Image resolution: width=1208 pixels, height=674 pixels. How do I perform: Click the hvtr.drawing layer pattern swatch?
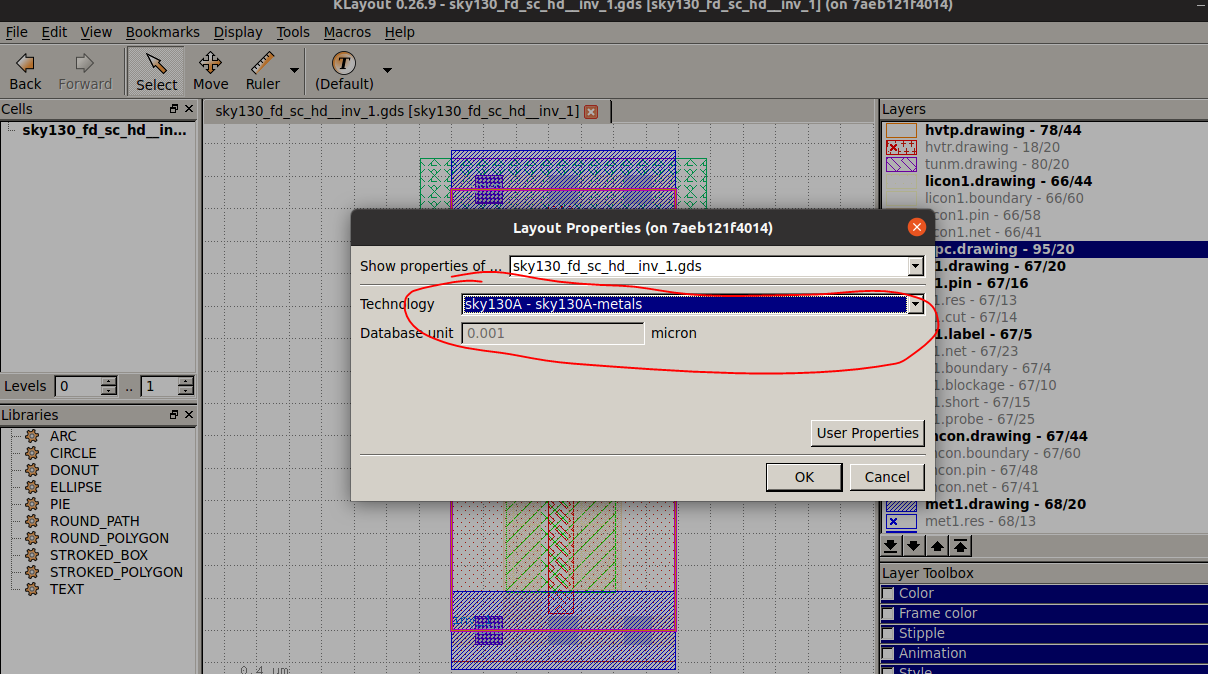[901, 147]
